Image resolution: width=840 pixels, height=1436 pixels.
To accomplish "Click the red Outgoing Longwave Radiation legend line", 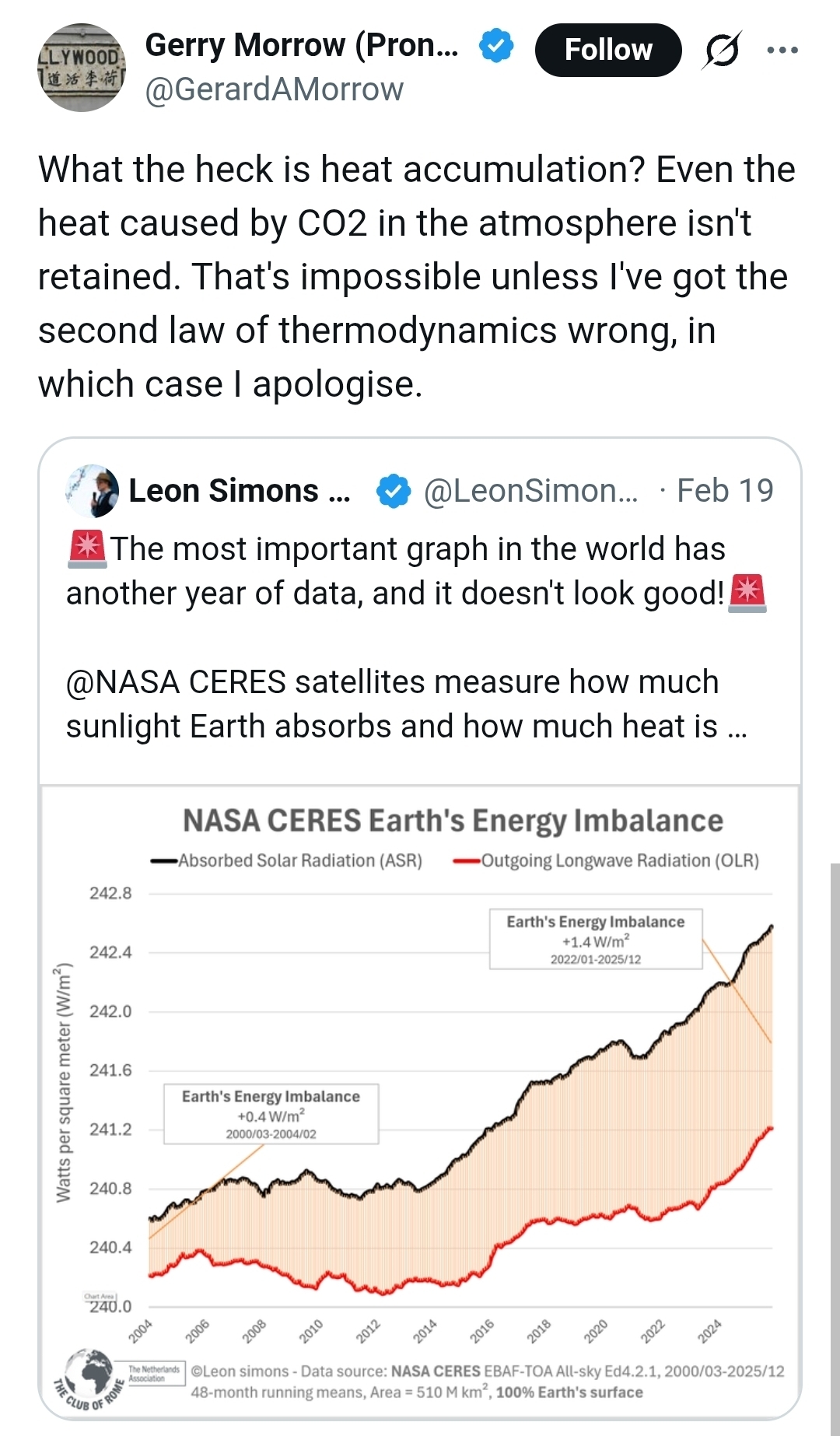I will [x=467, y=861].
